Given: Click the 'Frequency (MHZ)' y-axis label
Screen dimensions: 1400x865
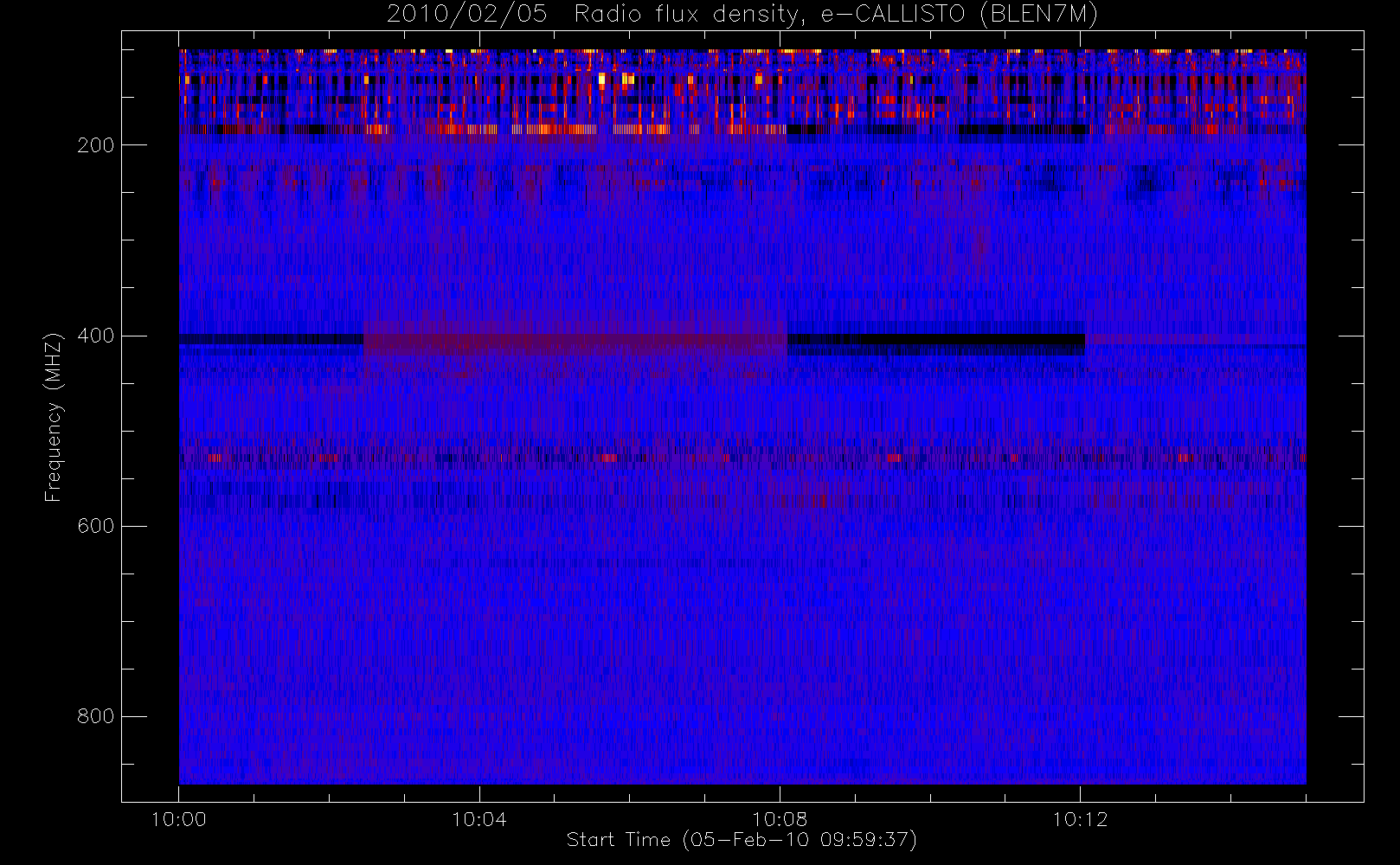Looking at the screenshot, I should pos(54,417).
